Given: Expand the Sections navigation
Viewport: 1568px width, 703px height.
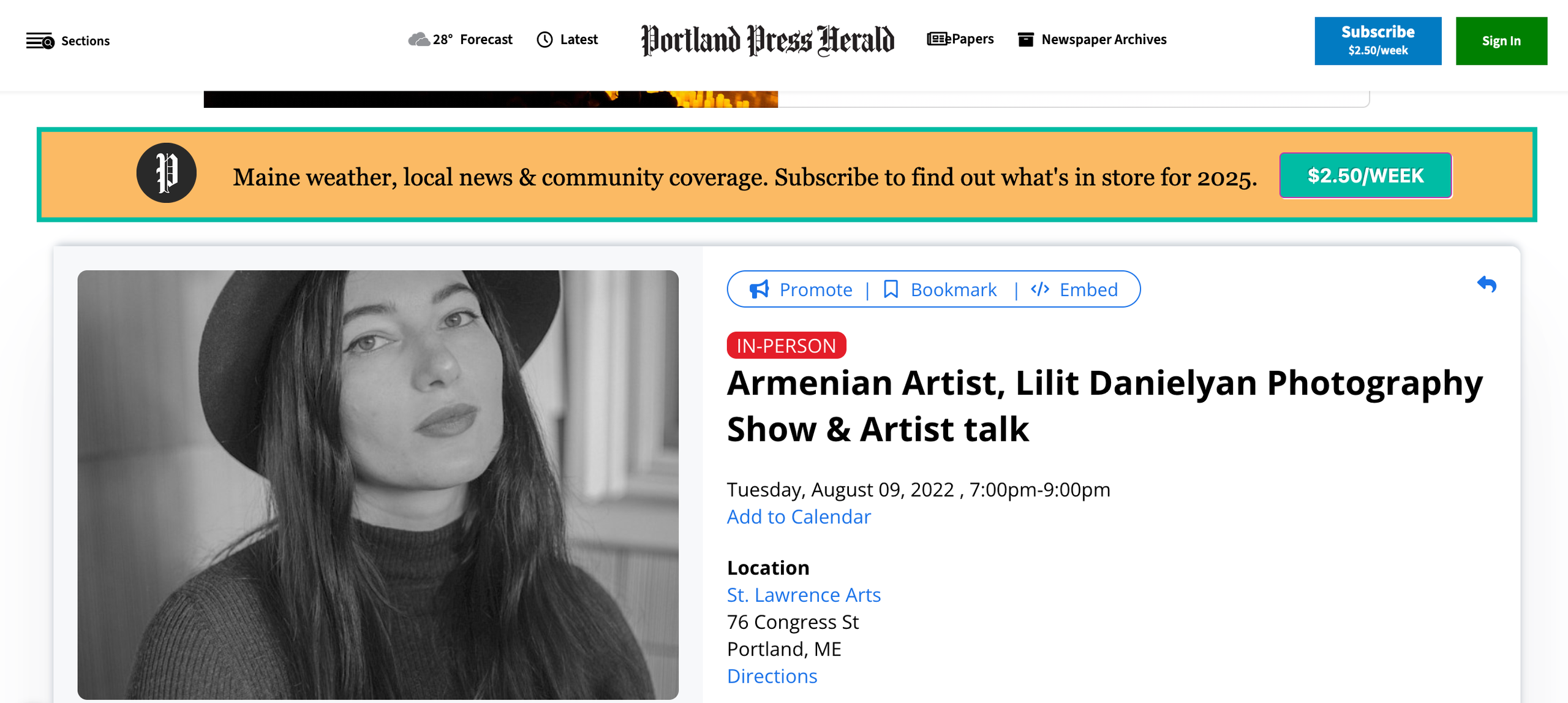Looking at the screenshot, I should tap(85, 40).
